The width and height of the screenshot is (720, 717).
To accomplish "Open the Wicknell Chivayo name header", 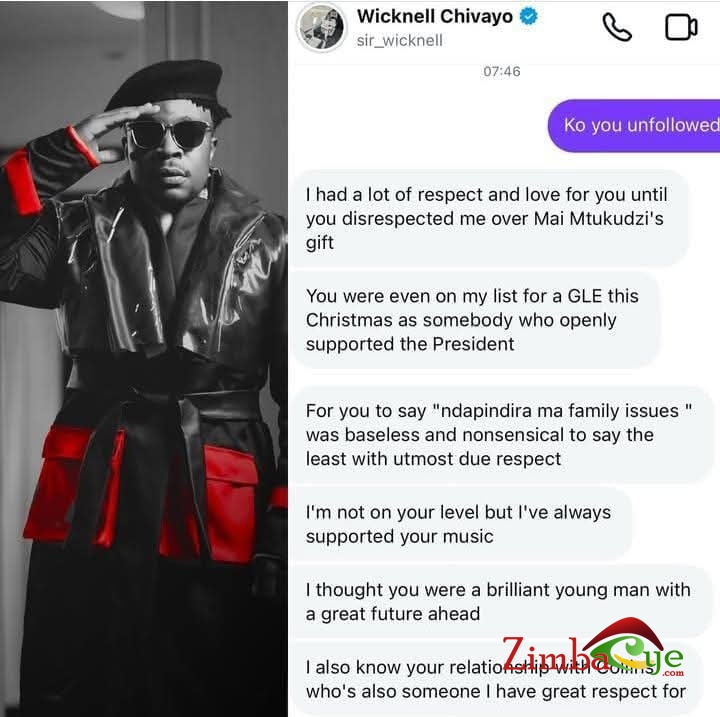I will [x=435, y=17].
